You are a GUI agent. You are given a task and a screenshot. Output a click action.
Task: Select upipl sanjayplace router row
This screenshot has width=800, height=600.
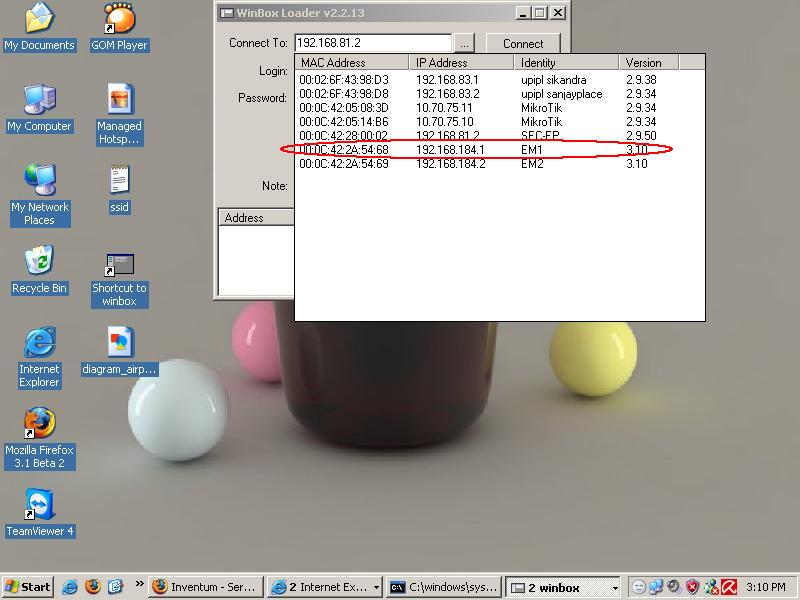(500, 94)
